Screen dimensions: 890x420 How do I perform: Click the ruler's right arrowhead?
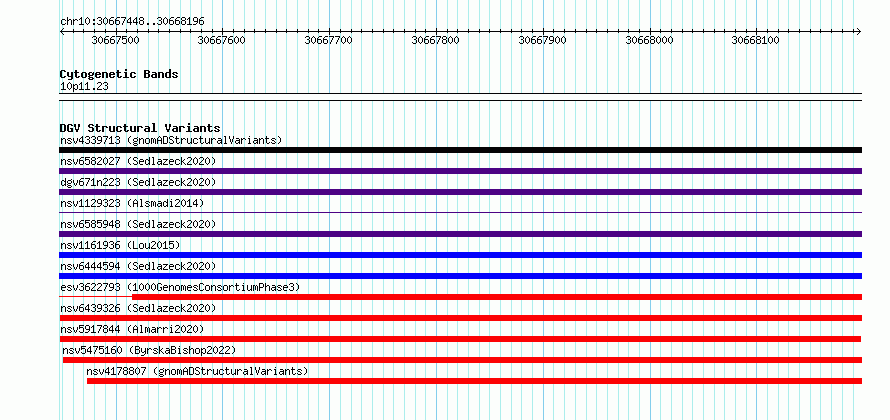pos(859,31)
